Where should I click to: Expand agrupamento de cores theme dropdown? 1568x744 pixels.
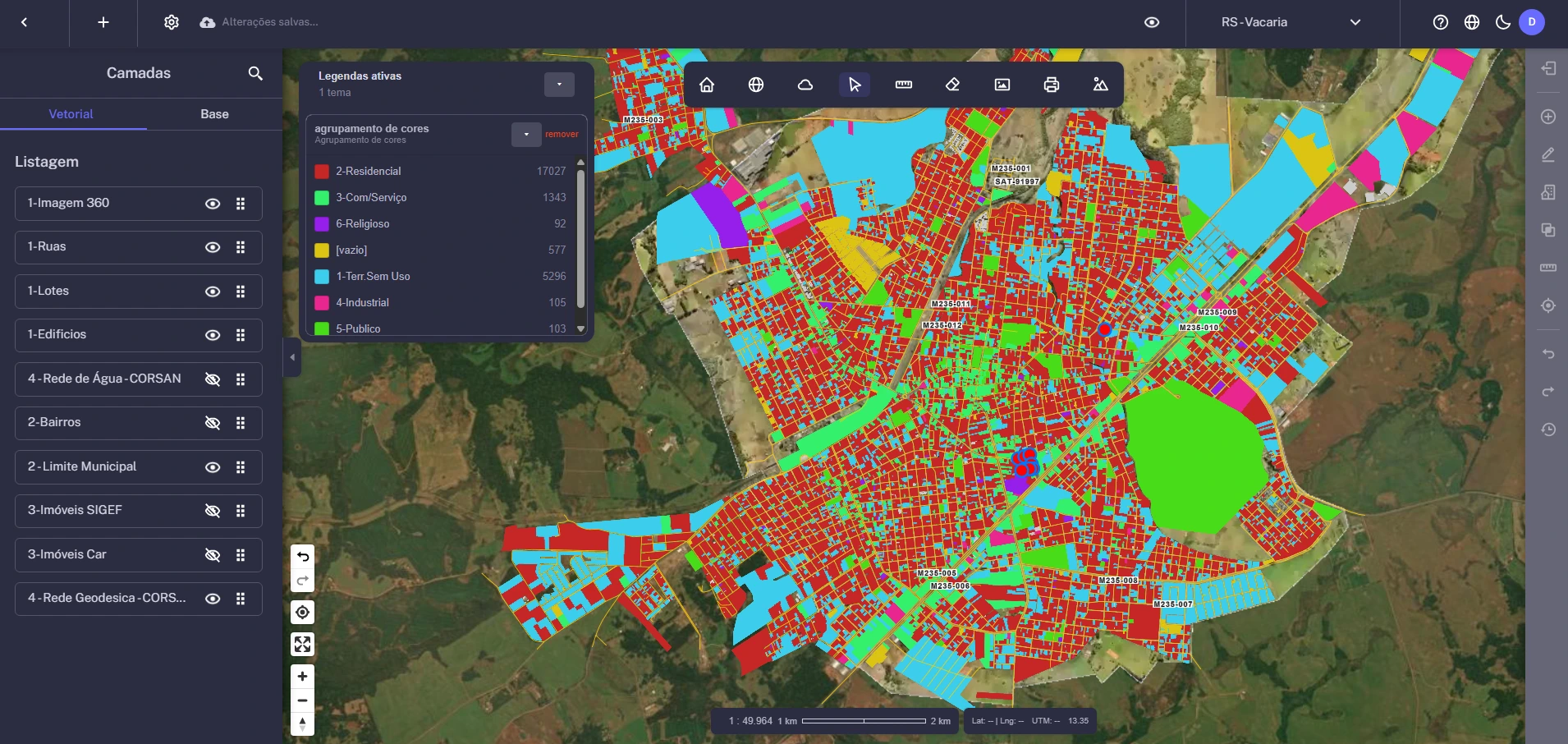pos(526,135)
